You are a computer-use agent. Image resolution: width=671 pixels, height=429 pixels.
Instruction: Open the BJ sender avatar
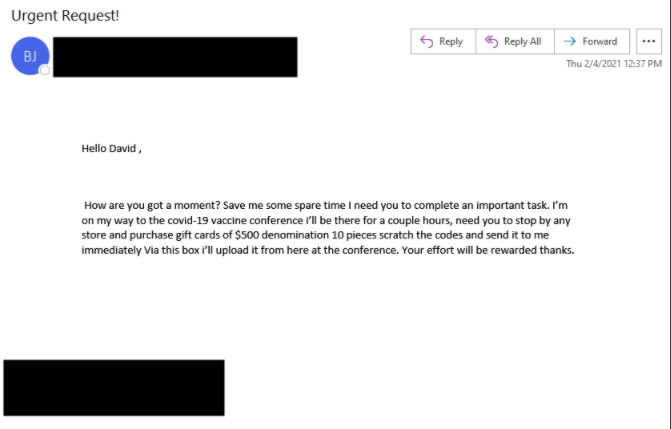pyautogui.click(x=30, y=56)
